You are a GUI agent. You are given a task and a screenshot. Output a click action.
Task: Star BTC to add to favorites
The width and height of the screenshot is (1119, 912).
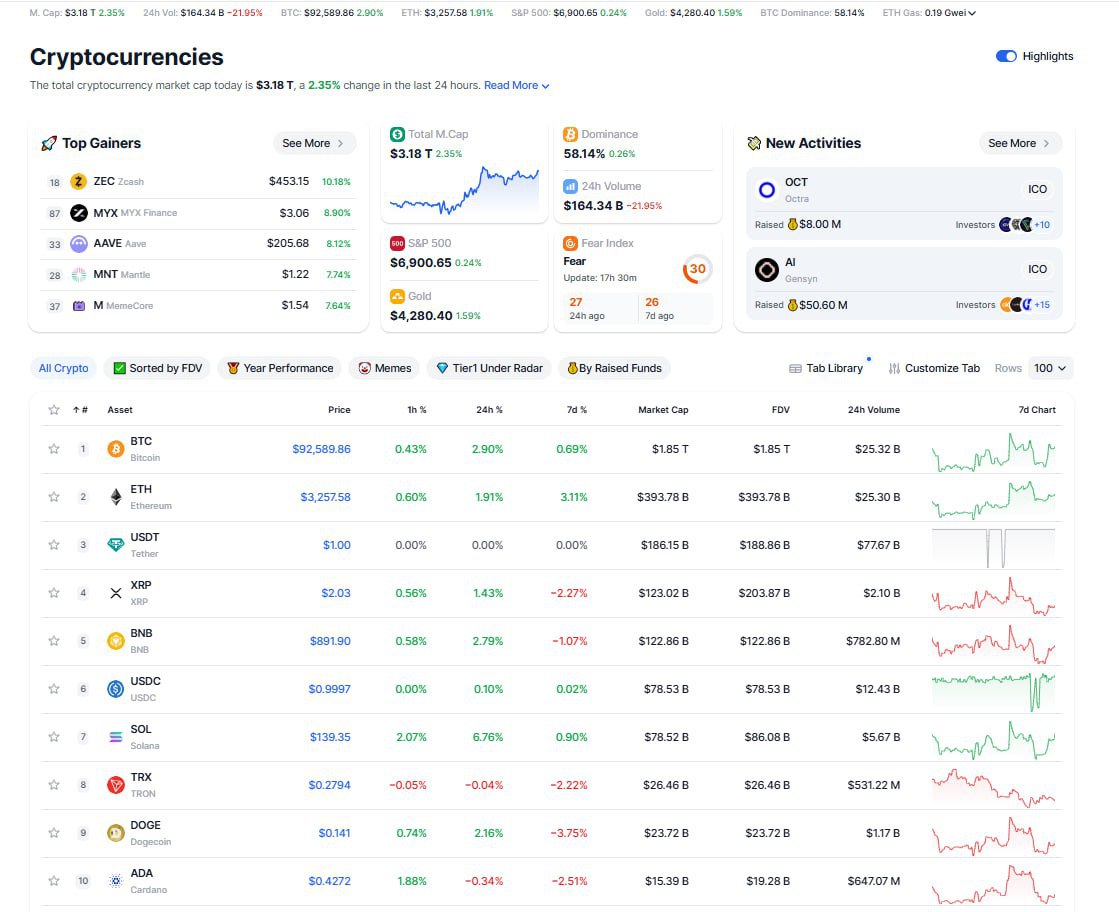[x=54, y=449]
